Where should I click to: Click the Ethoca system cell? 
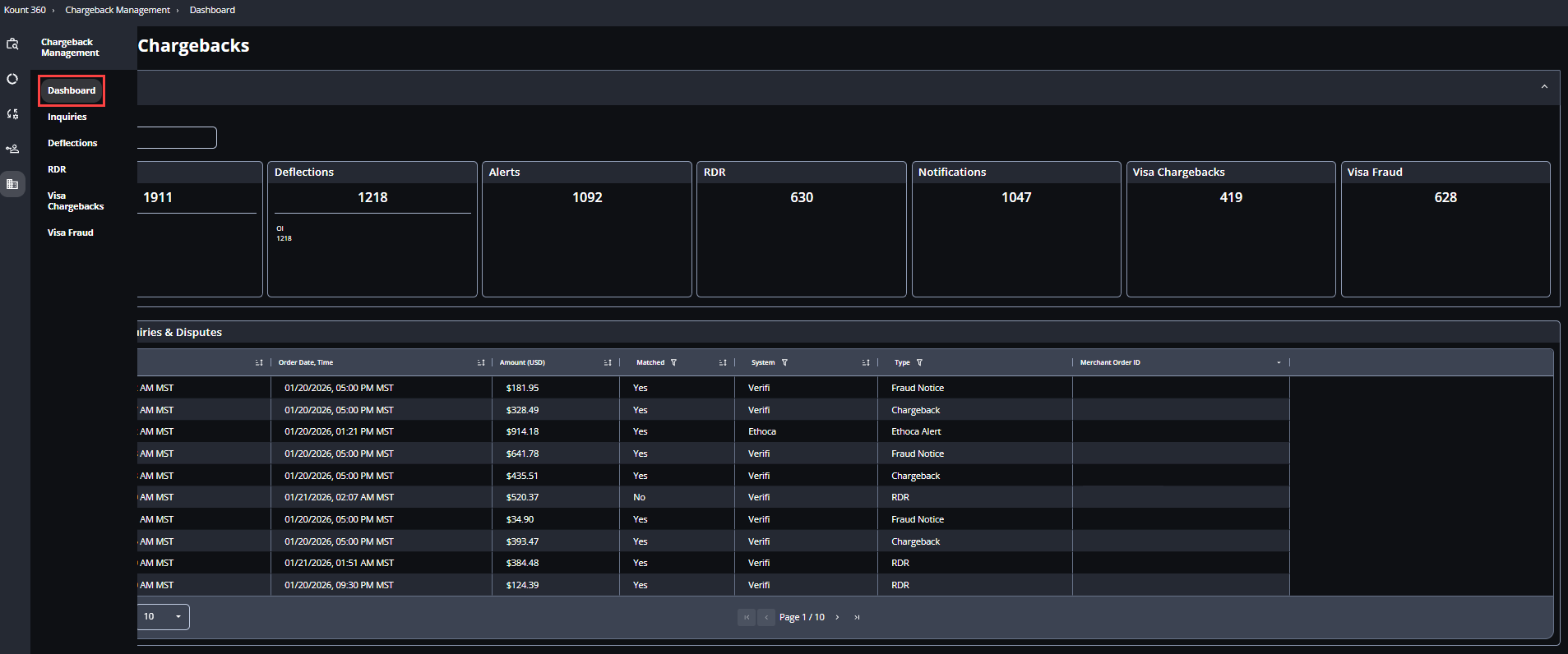tap(762, 431)
